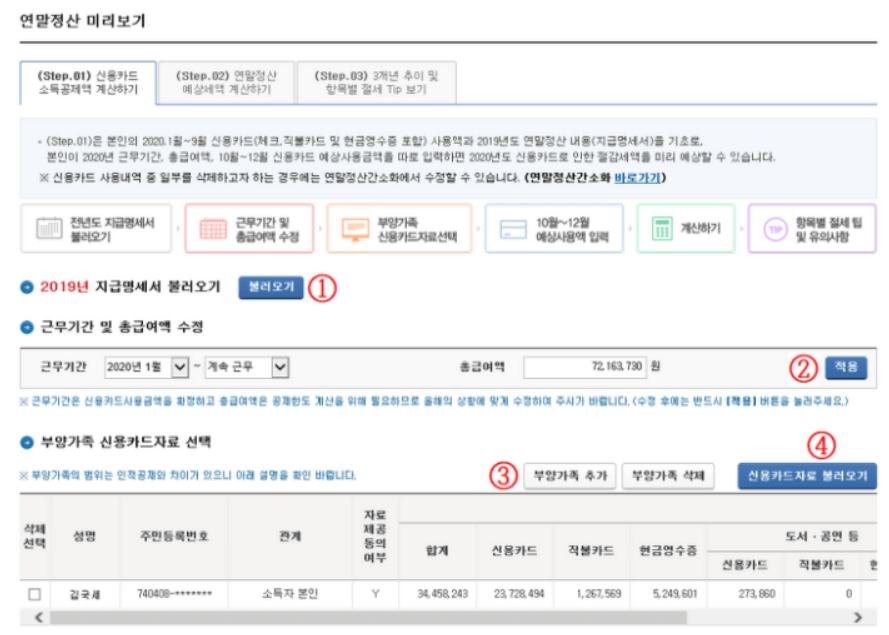Select the 주민등록번호 cell 740408-********
The height and width of the screenshot is (635, 889).
click(174, 594)
